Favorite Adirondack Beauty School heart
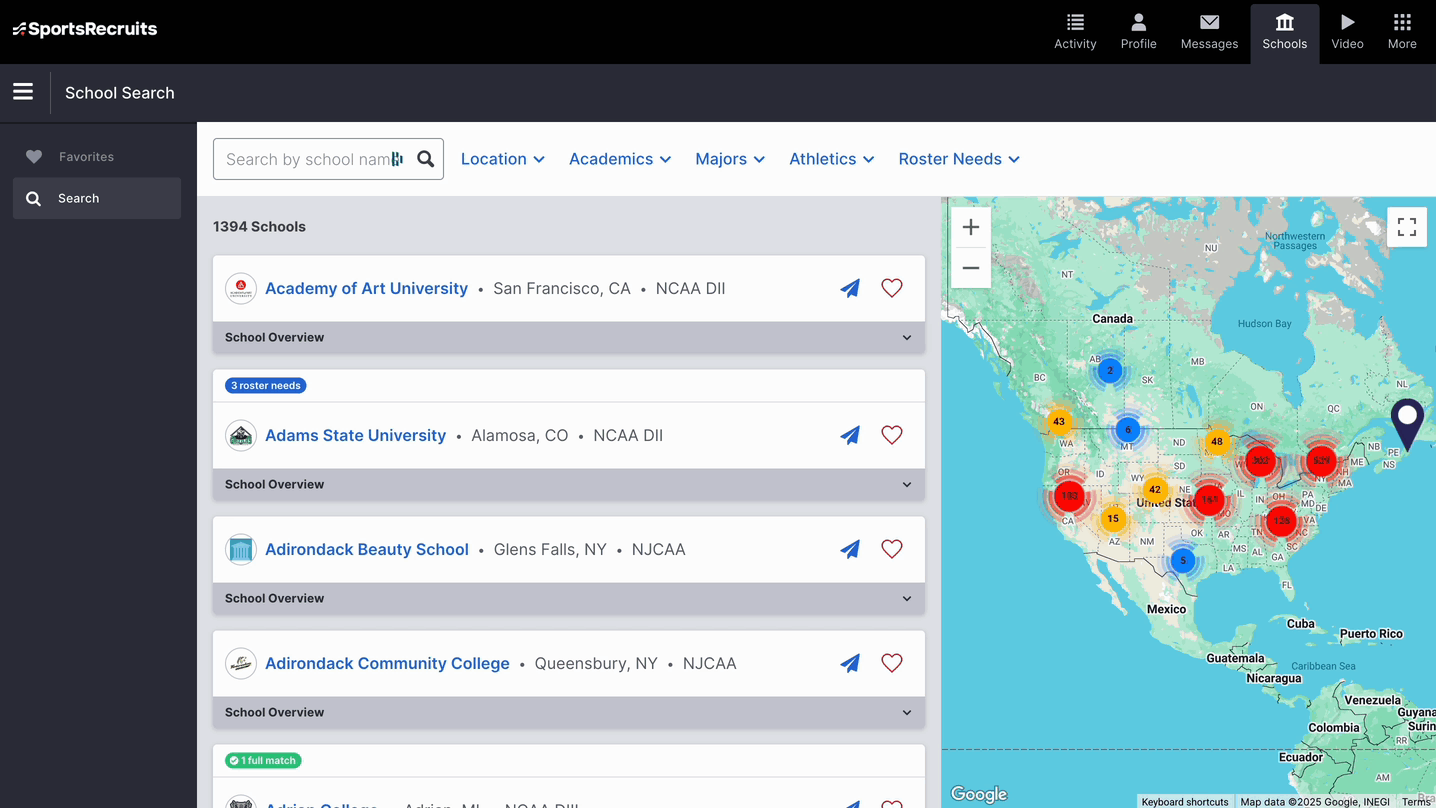 (x=892, y=549)
